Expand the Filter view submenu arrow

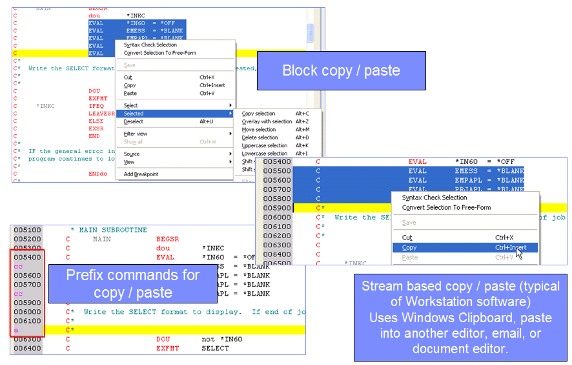click(x=230, y=134)
